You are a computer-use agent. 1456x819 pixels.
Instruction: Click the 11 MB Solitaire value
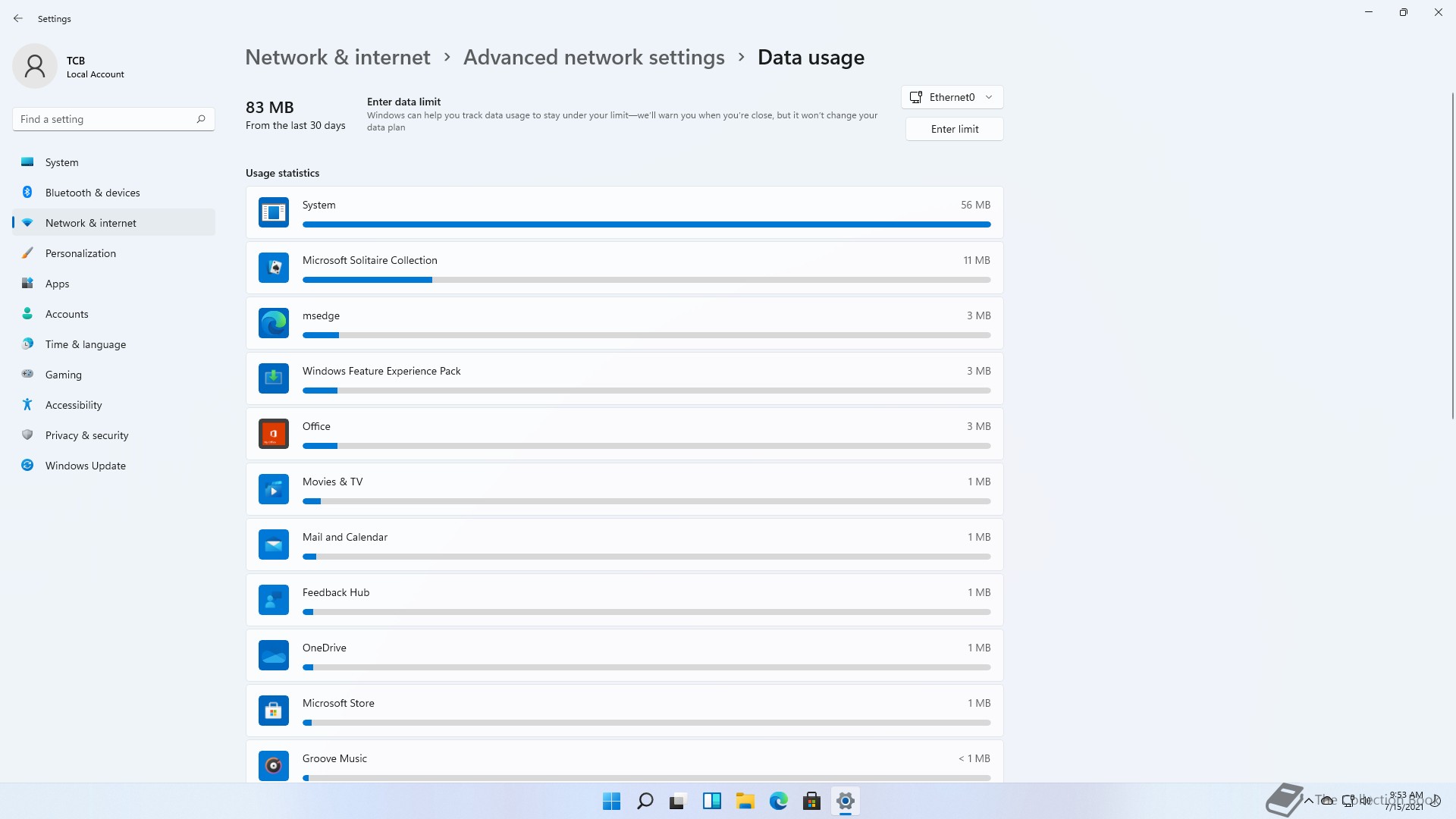click(x=977, y=260)
